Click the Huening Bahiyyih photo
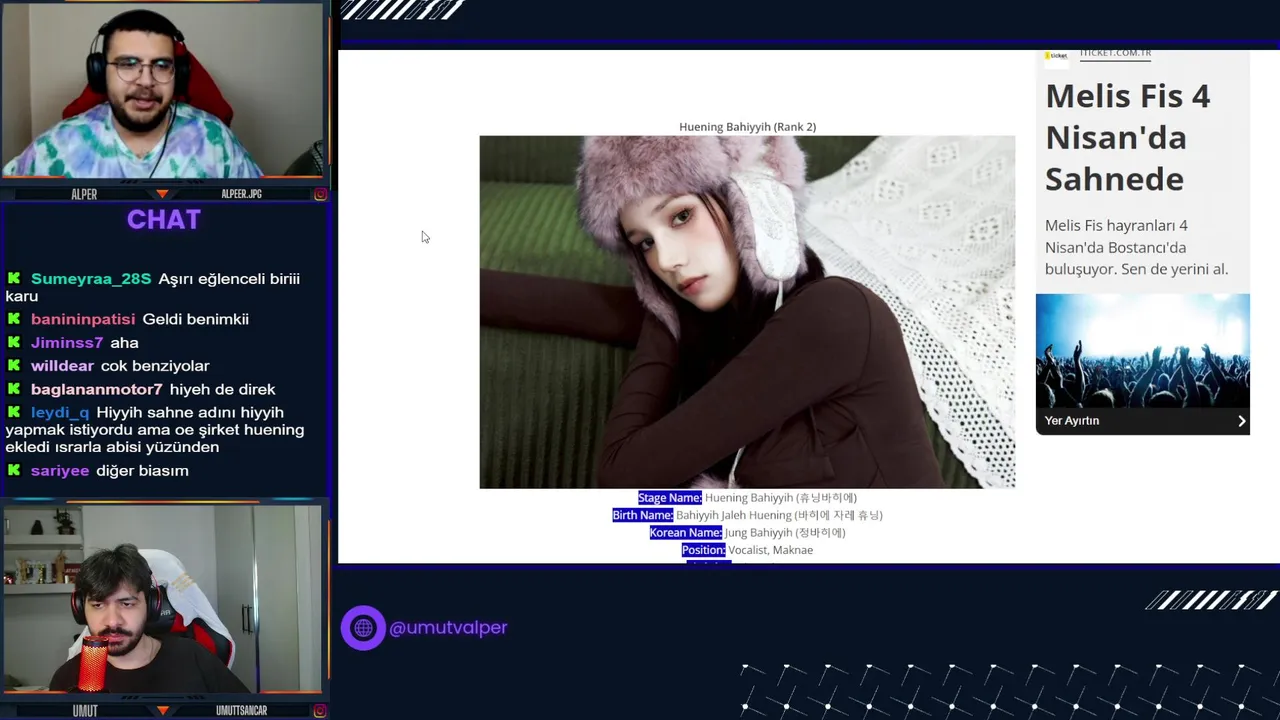This screenshot has width=1280, height=720. pos(747,312)
